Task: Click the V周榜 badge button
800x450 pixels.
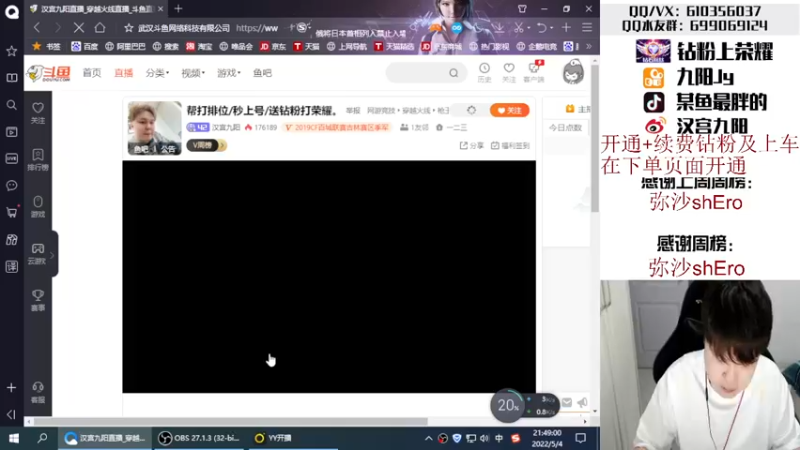Action: coord(207,145)
